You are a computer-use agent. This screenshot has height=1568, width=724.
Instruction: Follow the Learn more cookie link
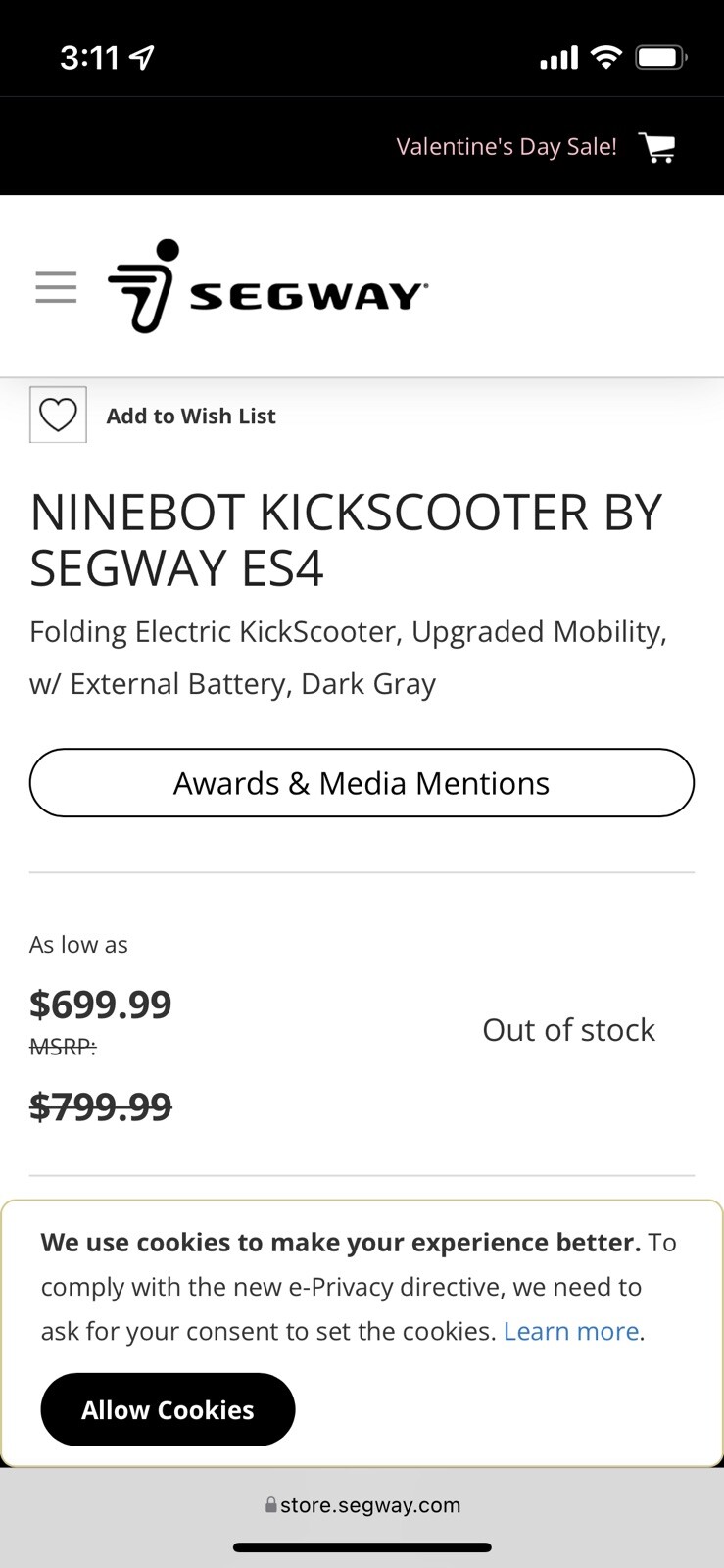(x=571, y=1331)
